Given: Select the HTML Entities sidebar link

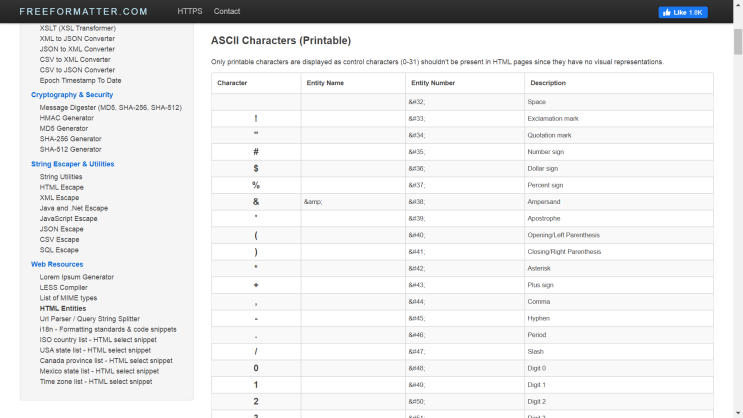Looking at the screenshot, I should (x=63, y=308).
